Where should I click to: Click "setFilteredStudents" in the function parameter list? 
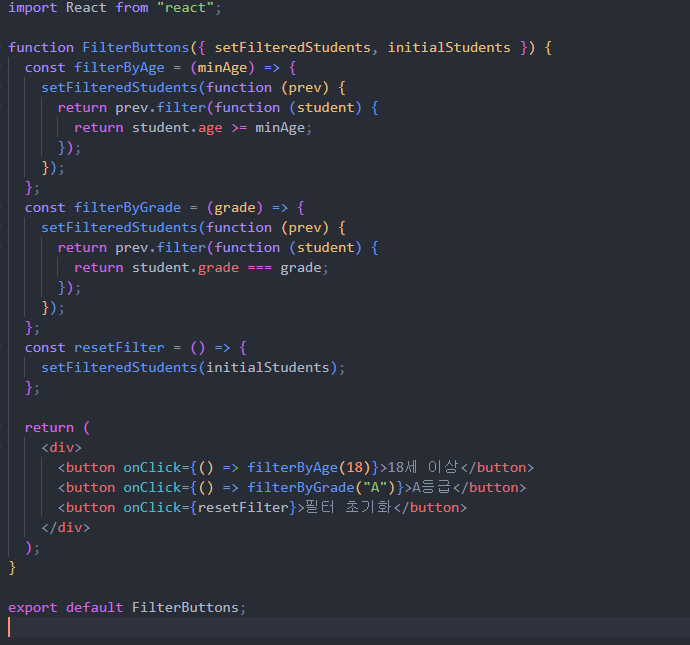coord(293,48)
